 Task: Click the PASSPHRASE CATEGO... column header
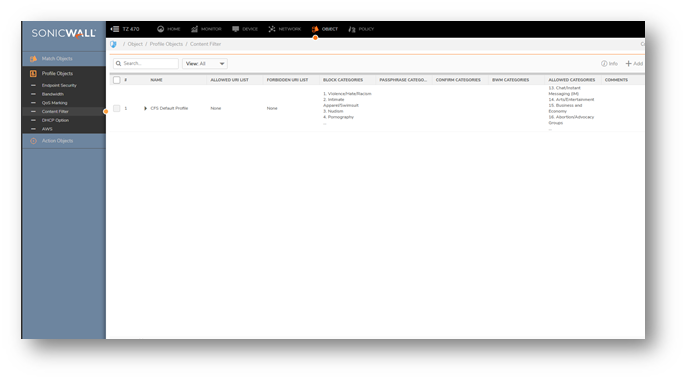403,80
